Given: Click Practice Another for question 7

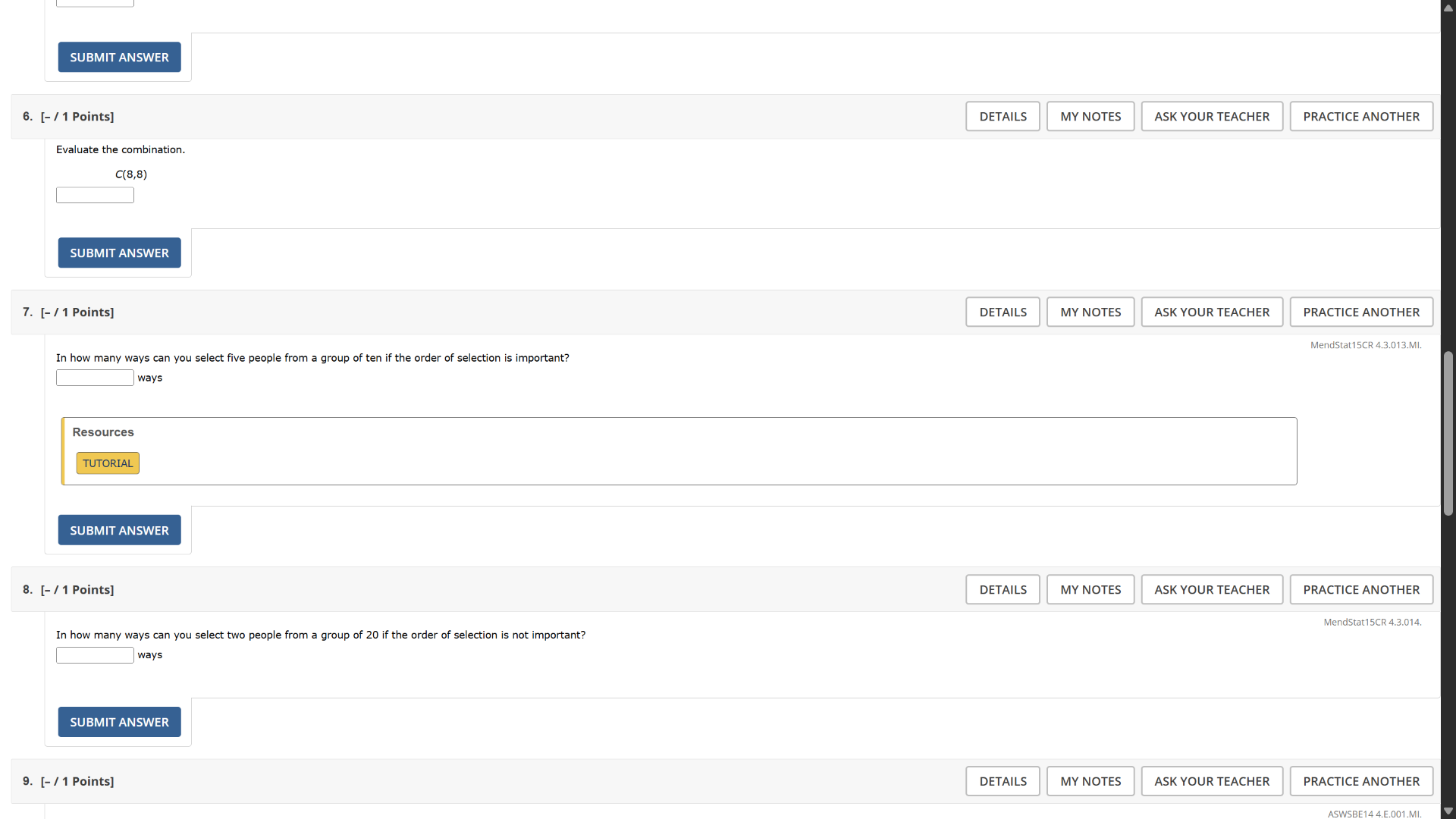Looking at the screenshot, I should [1360, 312].
